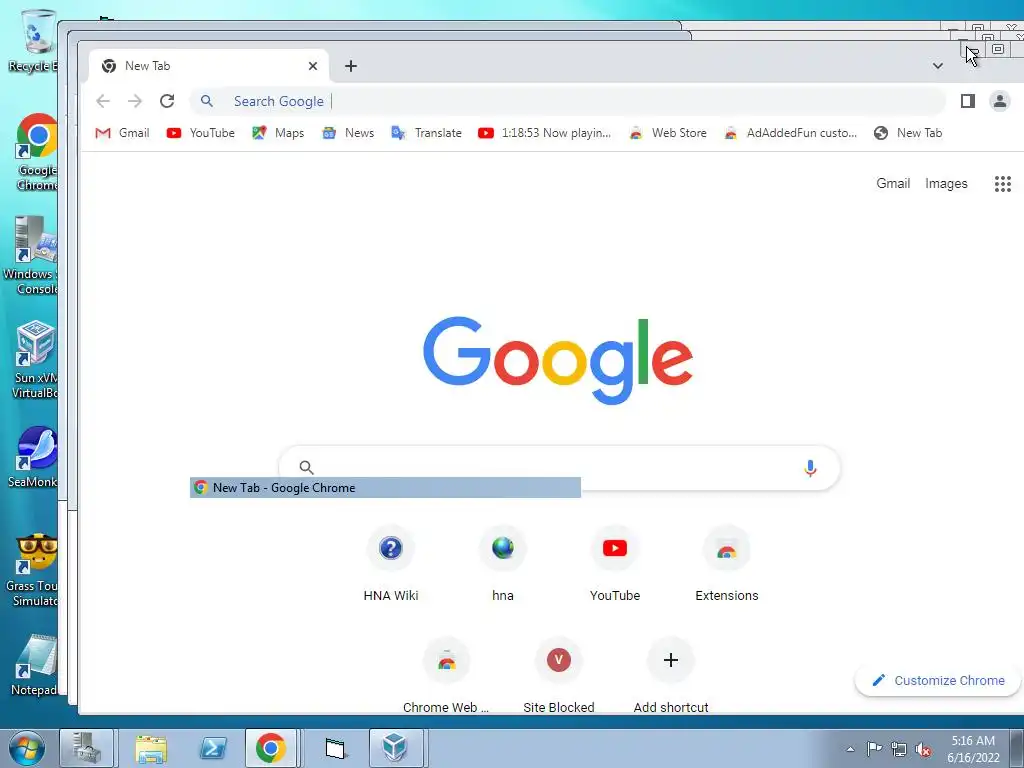Select the SeaMonkey desktop shortcut

coord(33,457)
